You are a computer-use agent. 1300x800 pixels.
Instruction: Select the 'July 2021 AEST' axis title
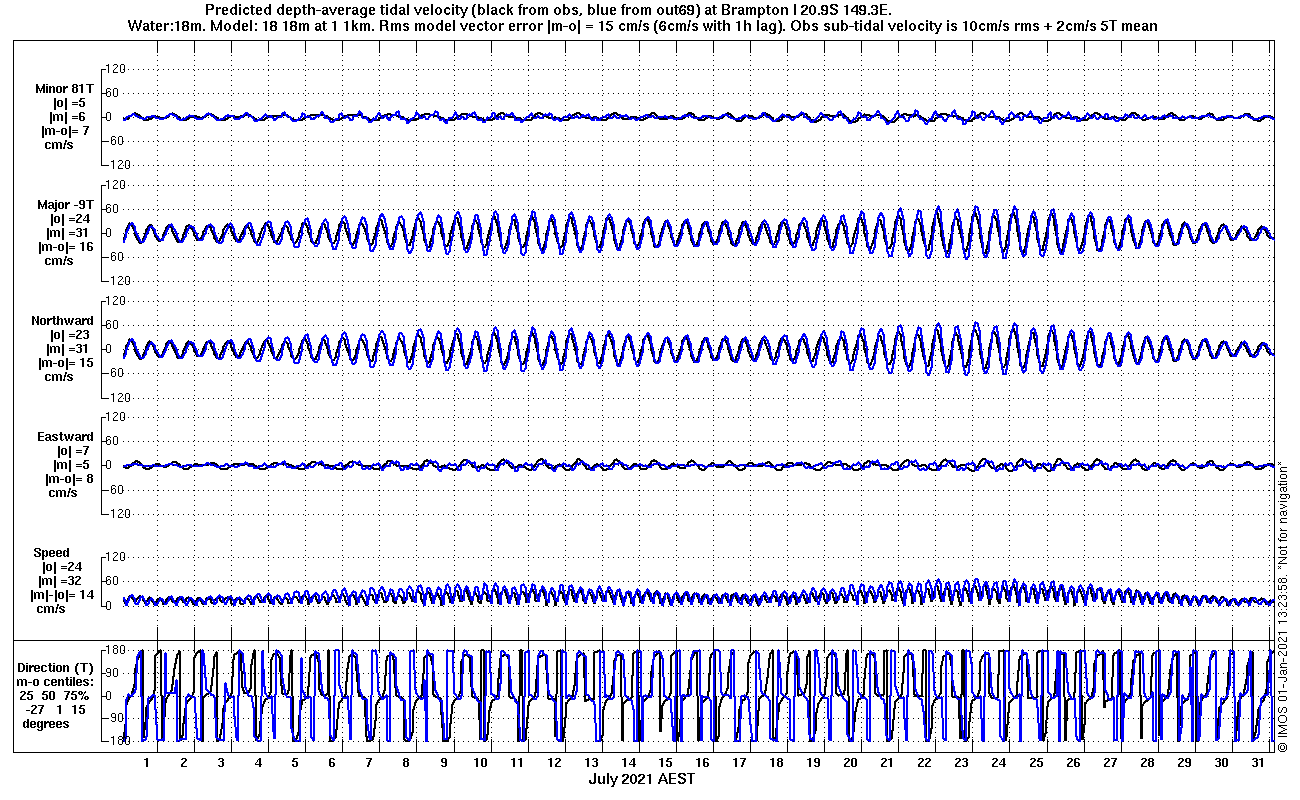pos(641,778)
